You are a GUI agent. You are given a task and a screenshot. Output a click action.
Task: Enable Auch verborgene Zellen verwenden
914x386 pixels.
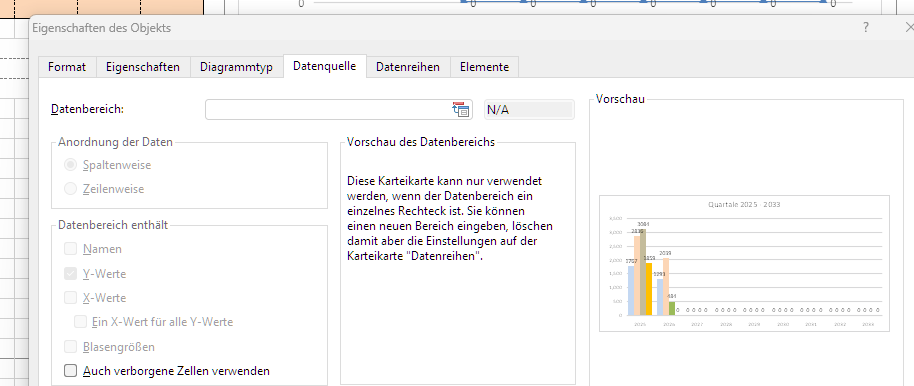[71, 371]
